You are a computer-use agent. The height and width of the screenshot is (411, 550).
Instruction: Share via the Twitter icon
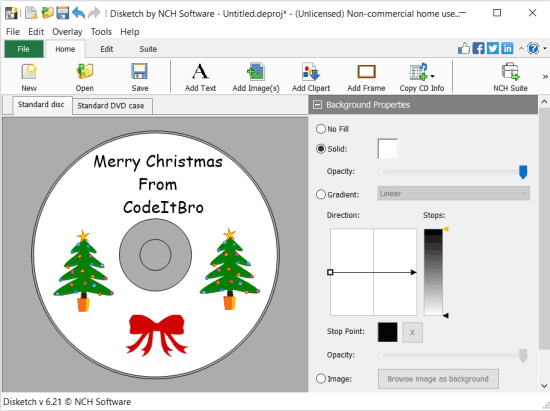pos(492,48)
